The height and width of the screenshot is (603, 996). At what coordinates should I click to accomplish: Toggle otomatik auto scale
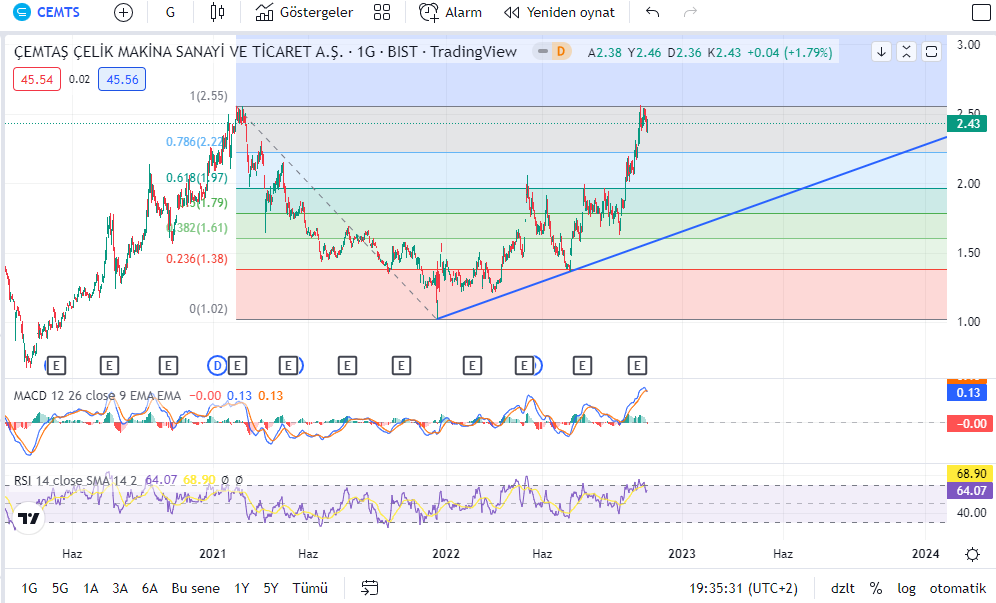point(958,588)
